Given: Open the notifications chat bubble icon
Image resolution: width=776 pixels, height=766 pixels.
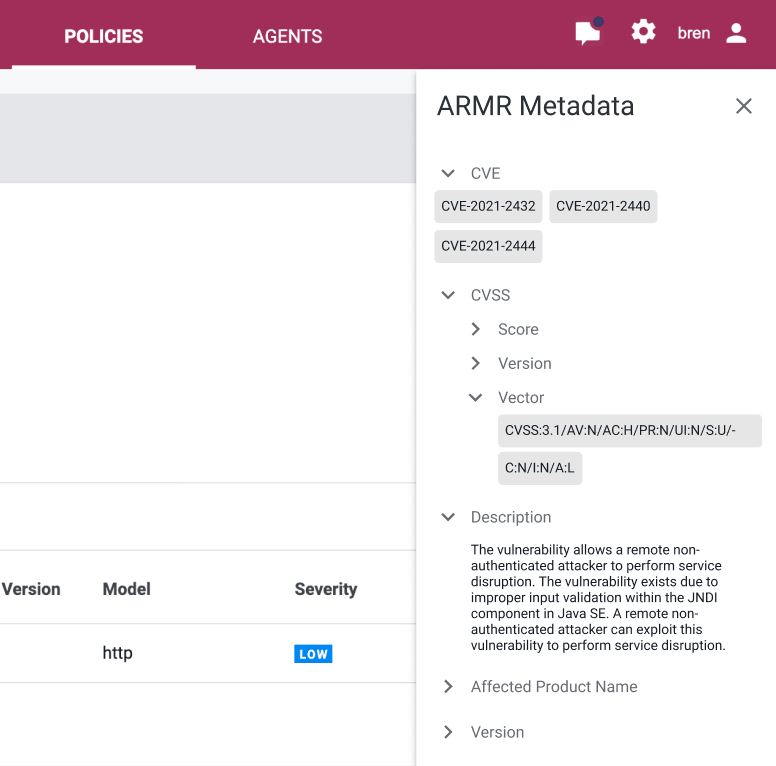Looking at the screenshot, I should (x=588, y=33).
